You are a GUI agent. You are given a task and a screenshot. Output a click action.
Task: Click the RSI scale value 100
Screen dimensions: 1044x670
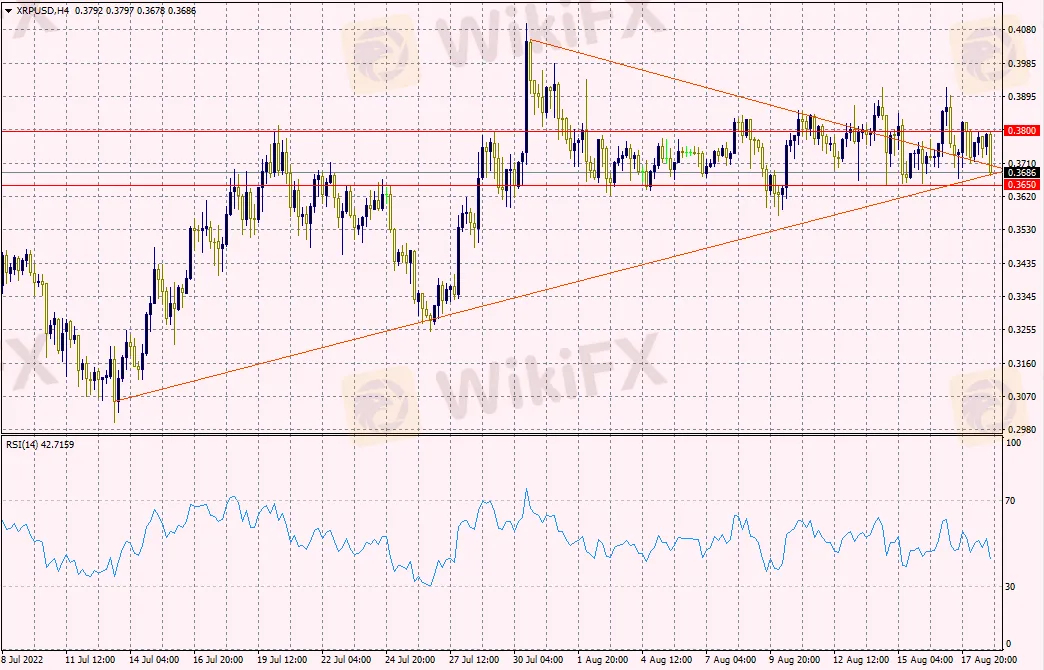1013,443
